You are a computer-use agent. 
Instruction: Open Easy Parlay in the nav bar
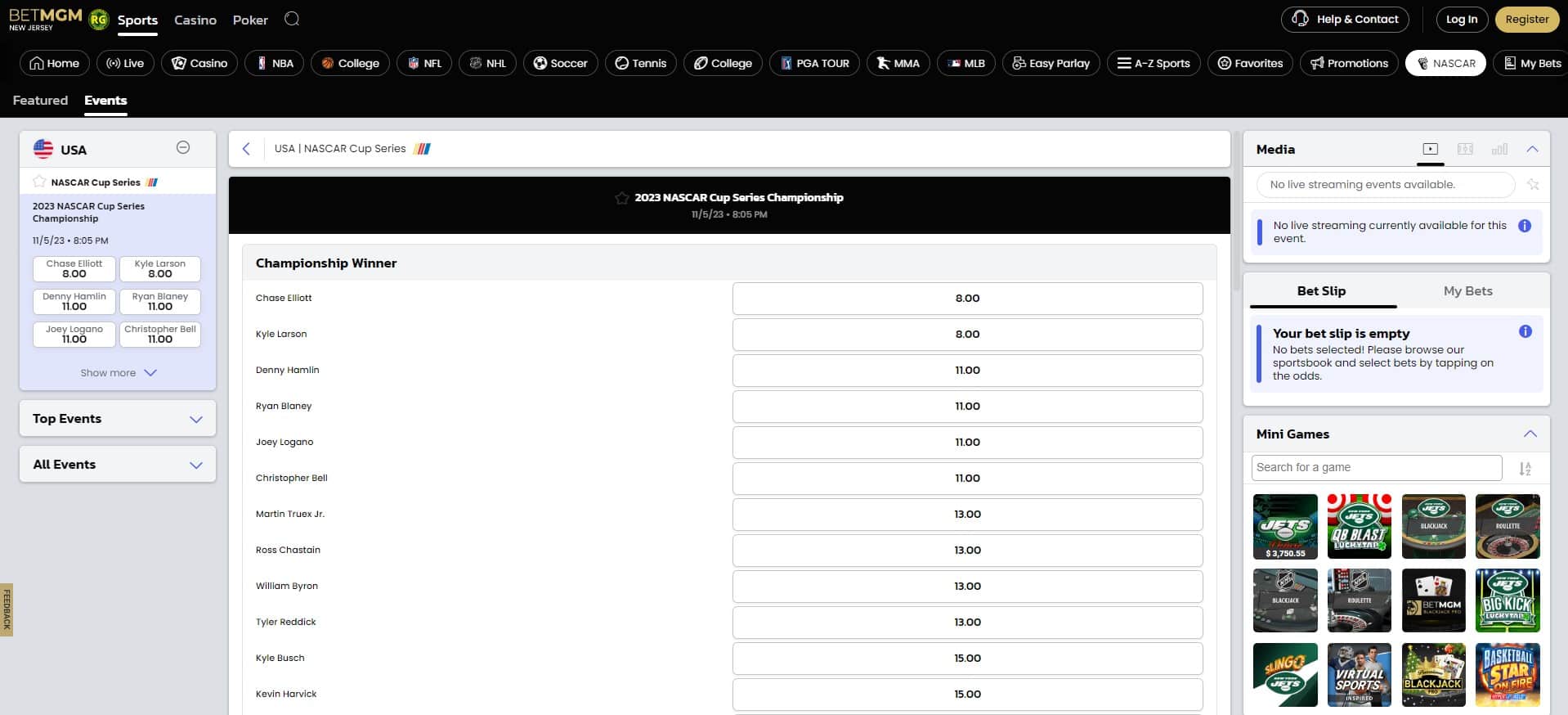1051,63
